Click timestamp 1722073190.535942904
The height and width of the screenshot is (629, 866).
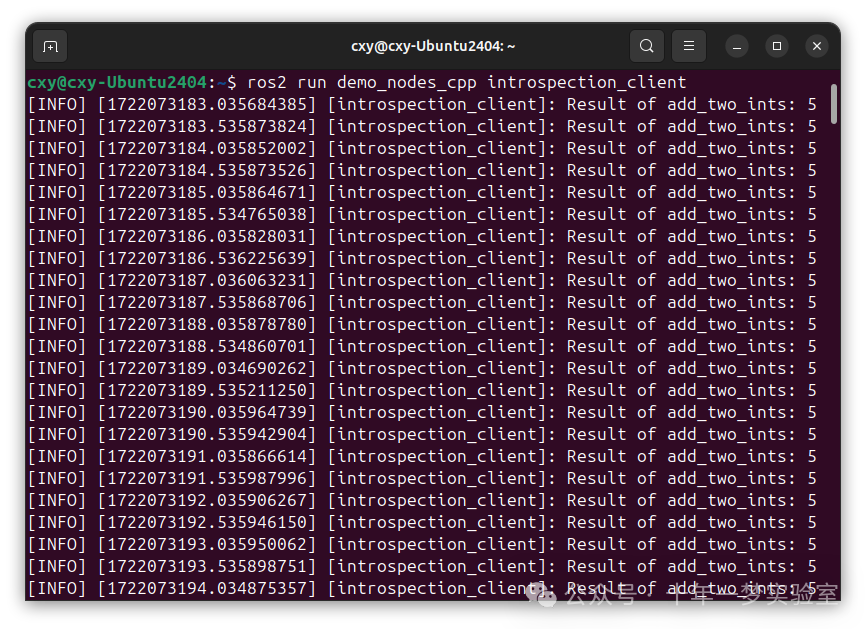click(x=207, y=435)
